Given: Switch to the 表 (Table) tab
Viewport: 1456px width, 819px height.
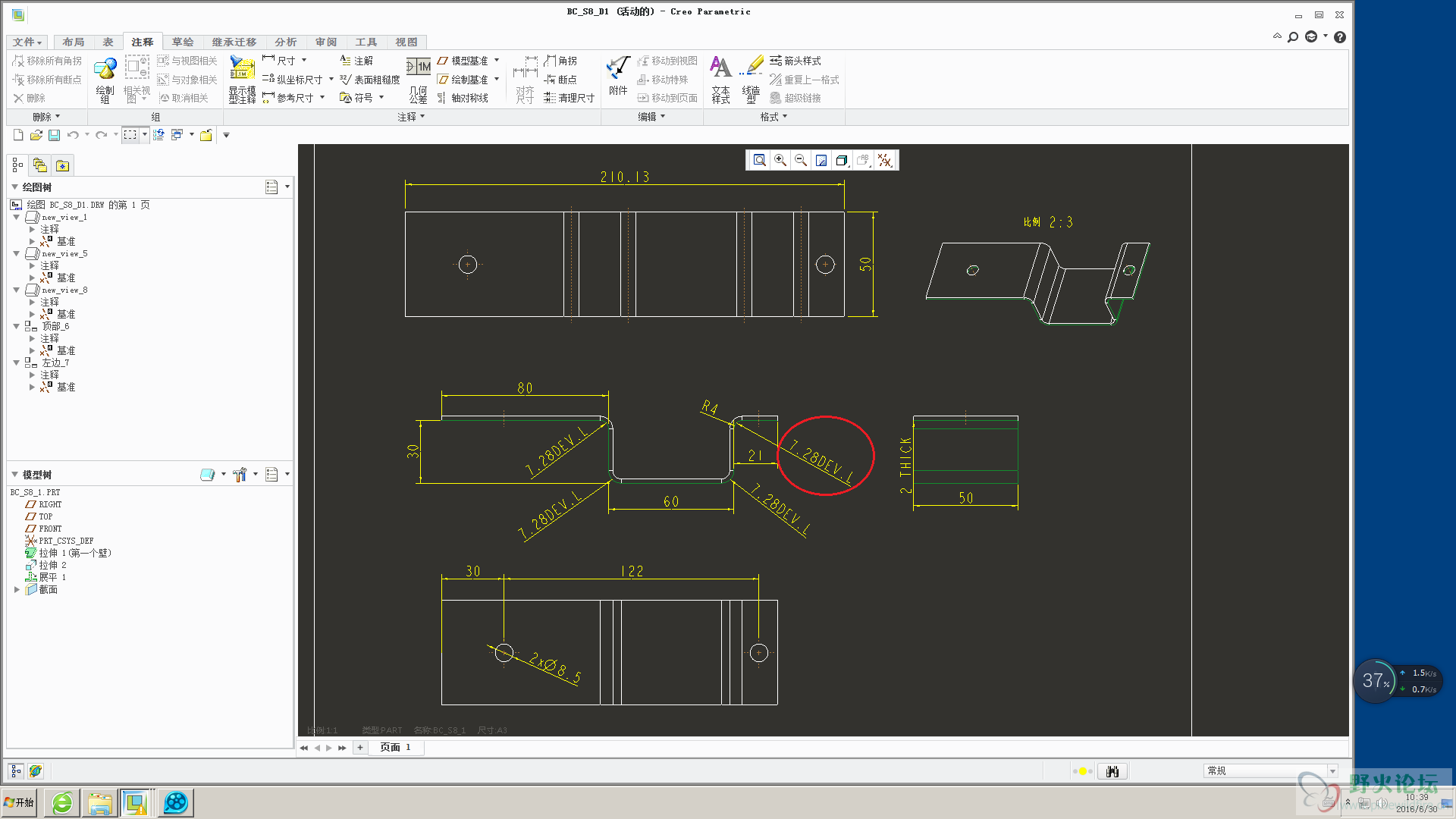Looking at the screenshot, I should [x=108, y=42].
